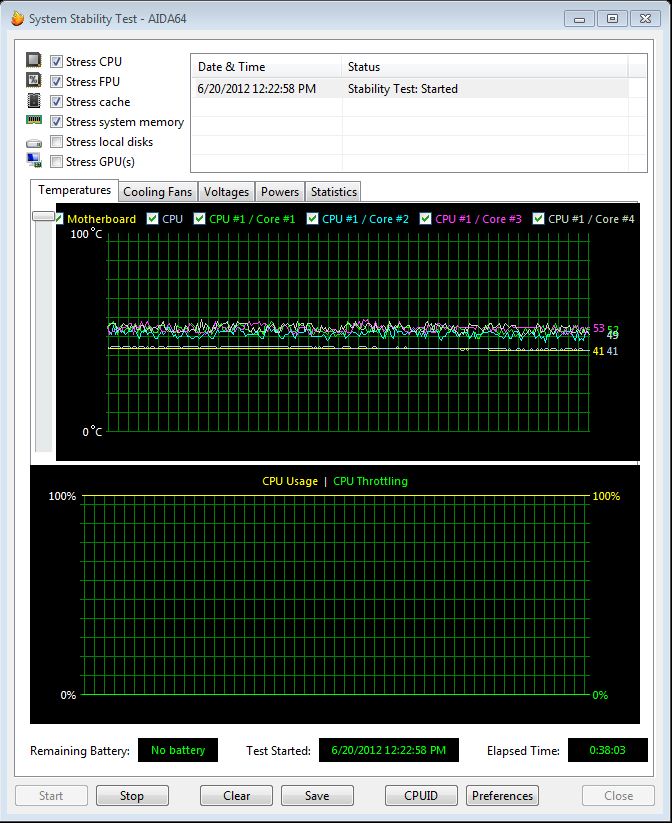
Task: Uncheck the Stress system memory checkbox
Action: click(x=57, y=122)
